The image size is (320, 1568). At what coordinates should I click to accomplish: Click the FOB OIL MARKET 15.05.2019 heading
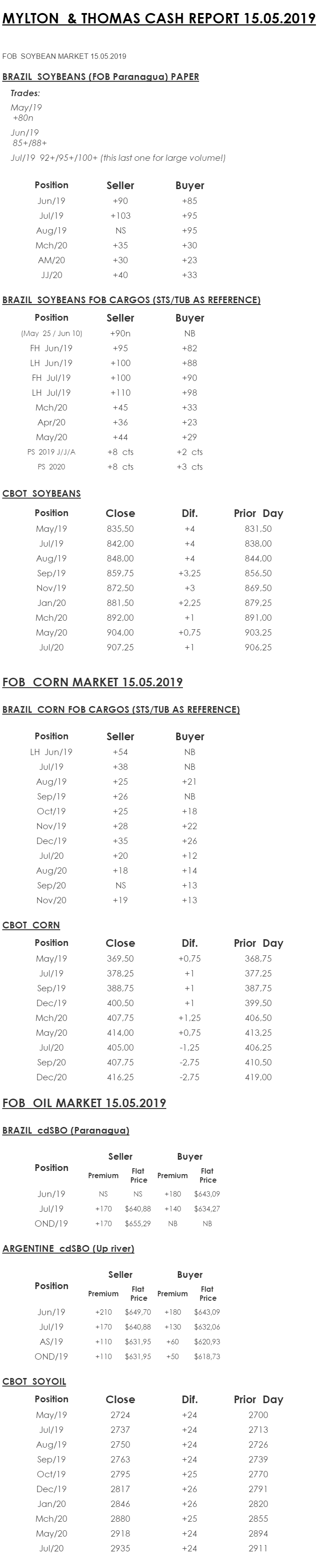coord(84,1103)
